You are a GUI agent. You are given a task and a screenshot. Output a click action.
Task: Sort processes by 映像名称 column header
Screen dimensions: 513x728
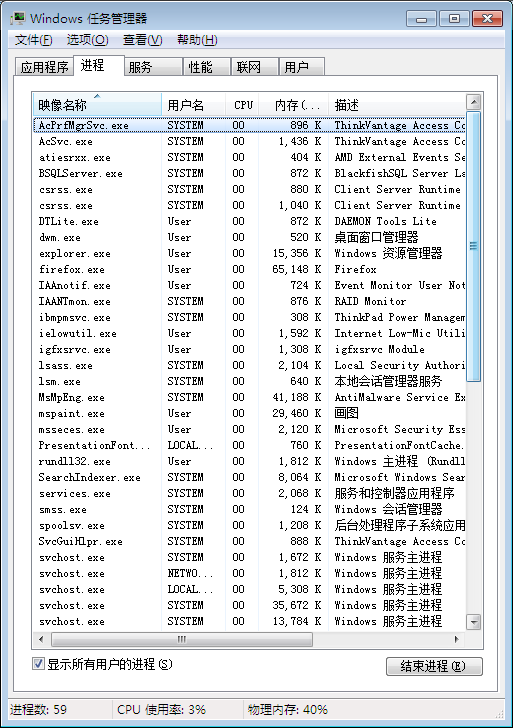[x=97, y=105]
